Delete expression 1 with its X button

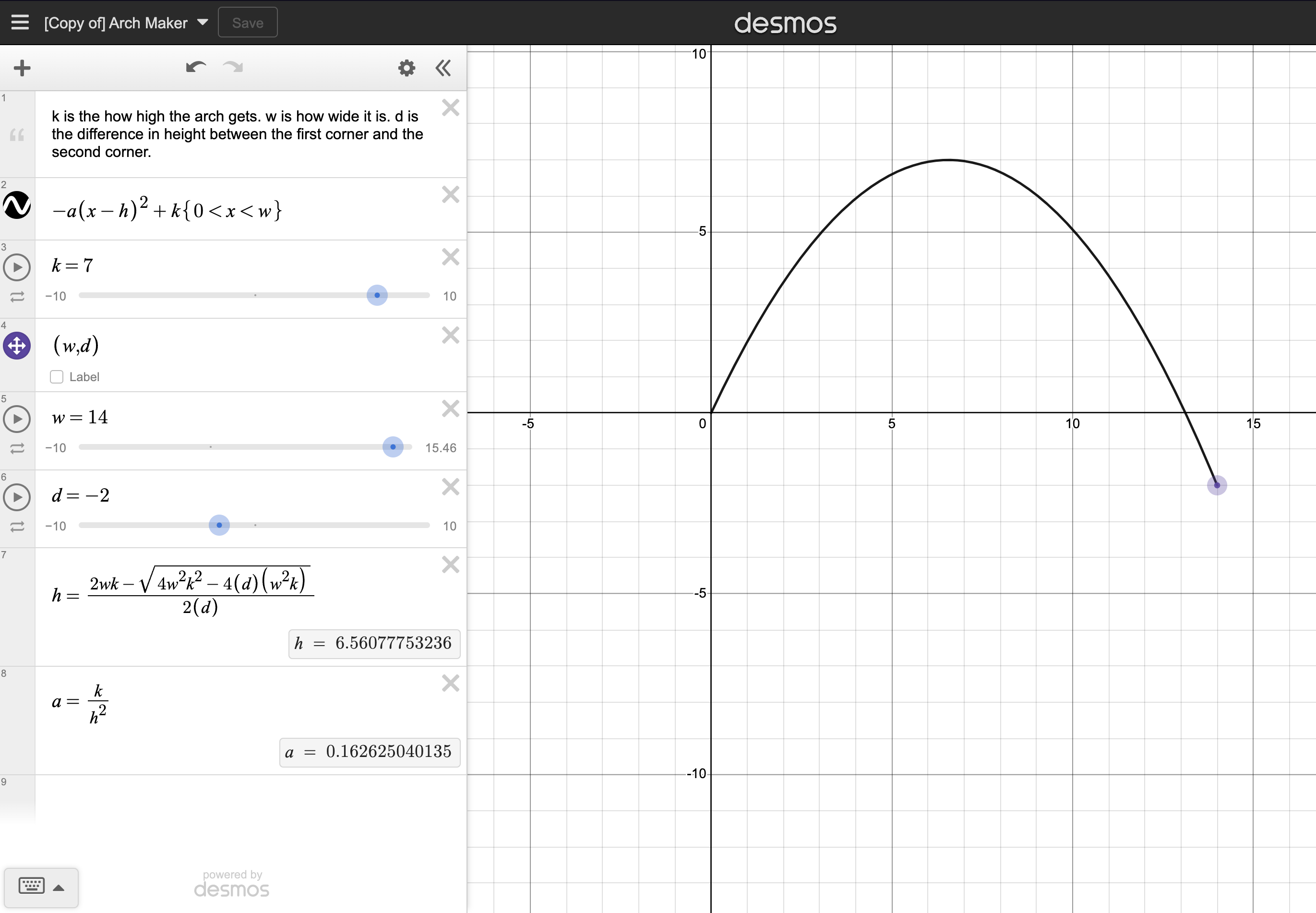click(450, 108)
